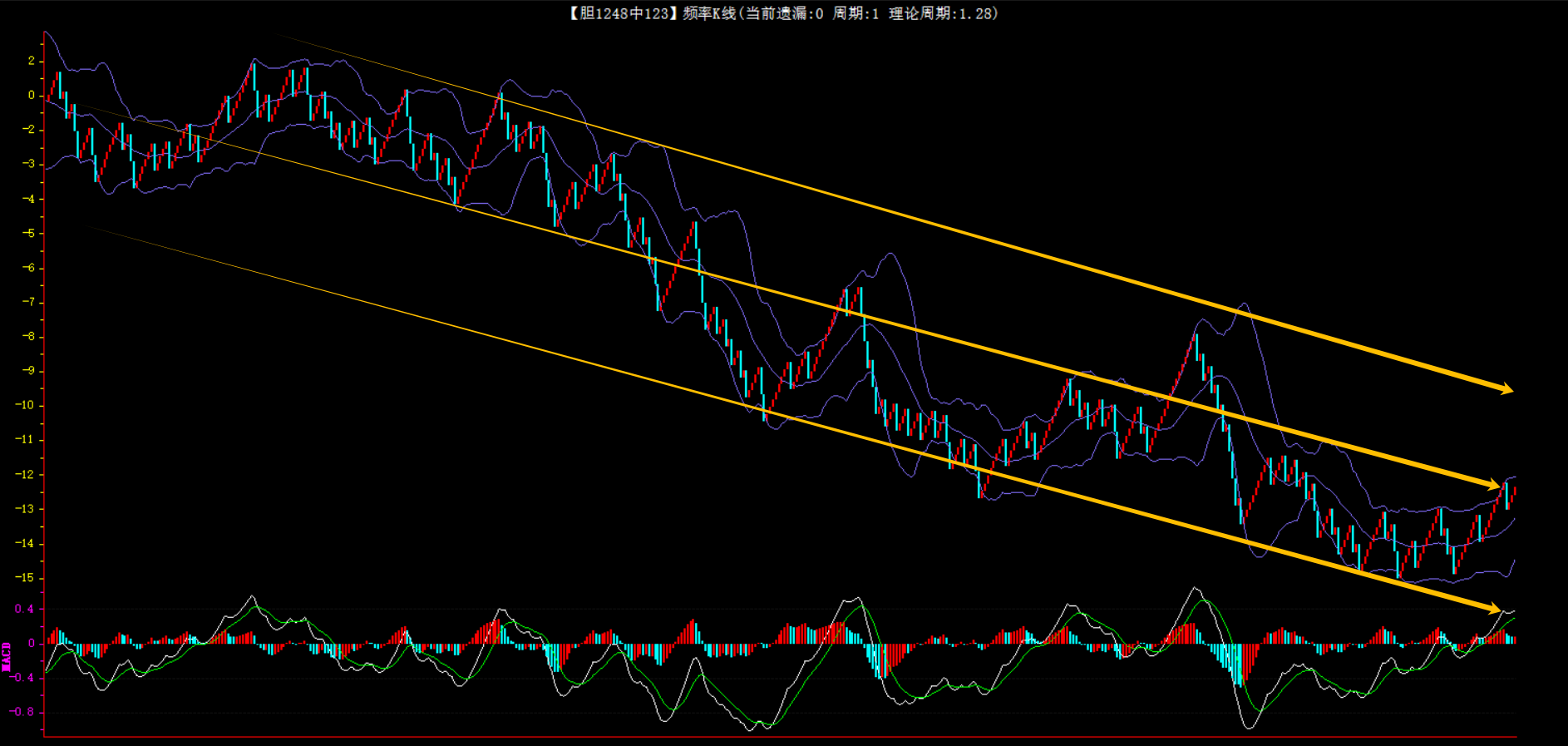Viewport: 1568px width, 746px height.
Task: Click the 频率K线 text in chart title
Action: [x=708, y=13]
